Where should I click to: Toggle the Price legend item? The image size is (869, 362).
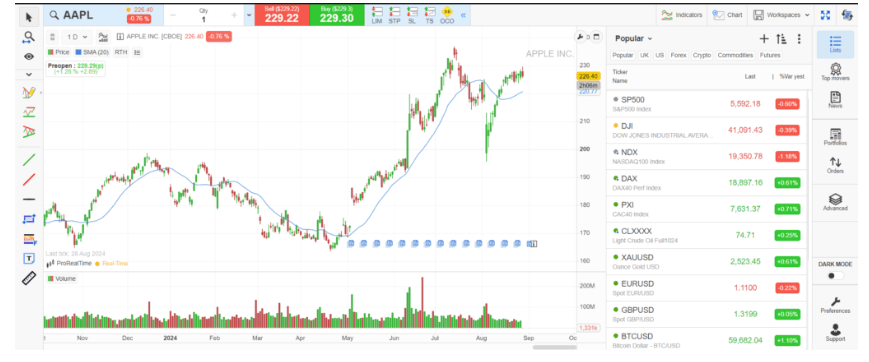pyautogui.click(x=59, y=52)
